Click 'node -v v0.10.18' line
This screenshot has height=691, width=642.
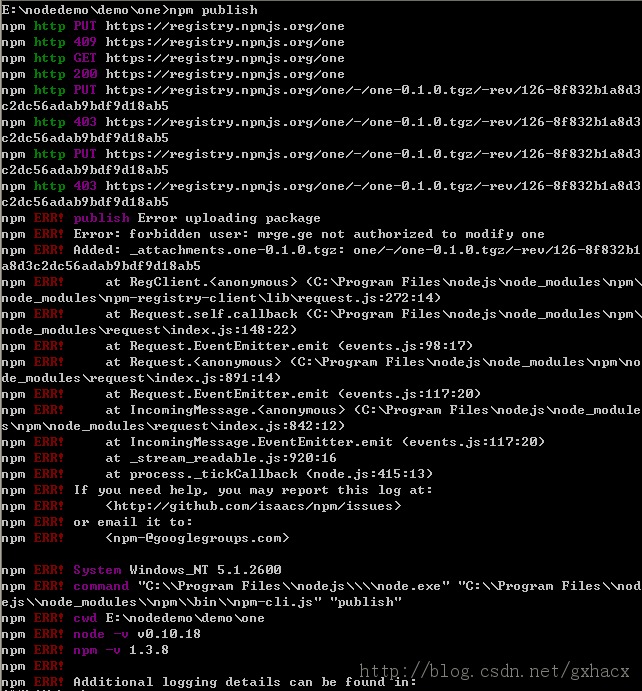coord(137,634)
